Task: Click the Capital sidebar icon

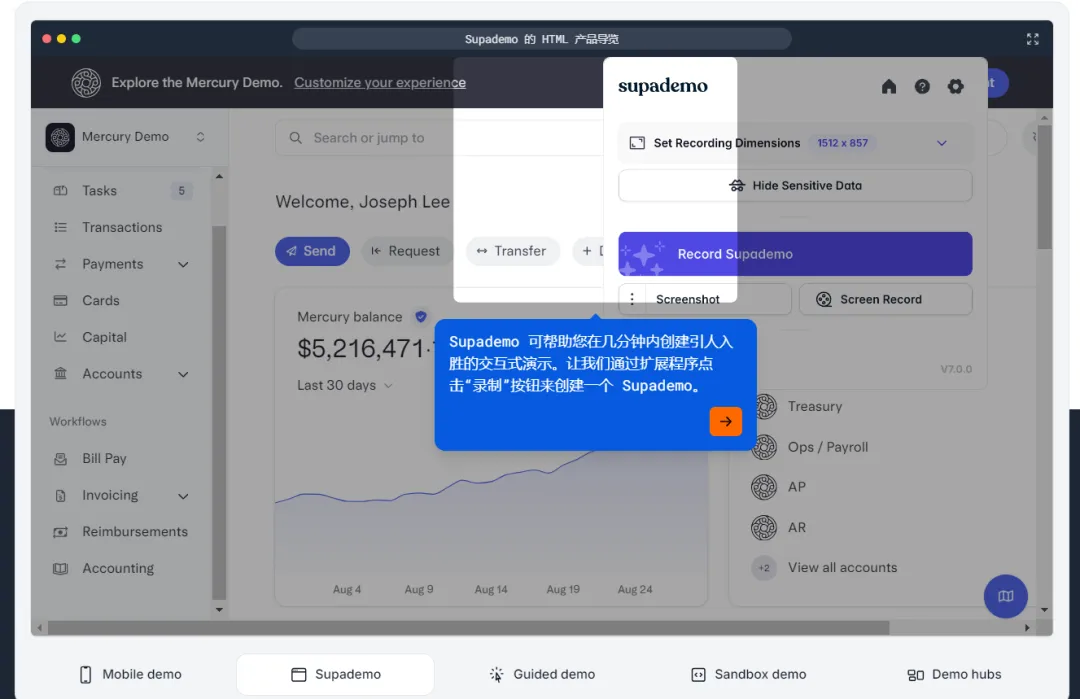Action: pyautogui.click(x=62, y=337)
